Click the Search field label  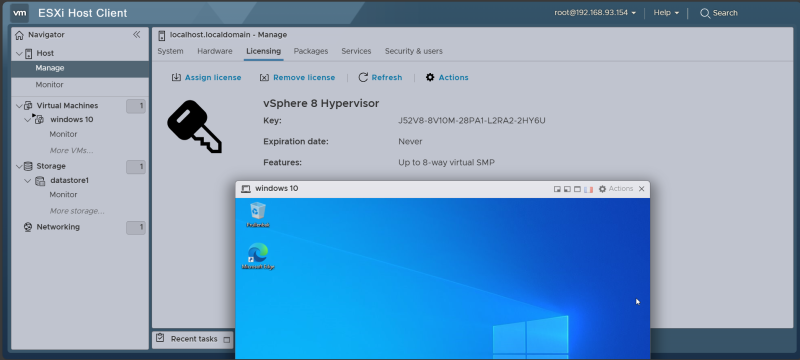[725, 13]
